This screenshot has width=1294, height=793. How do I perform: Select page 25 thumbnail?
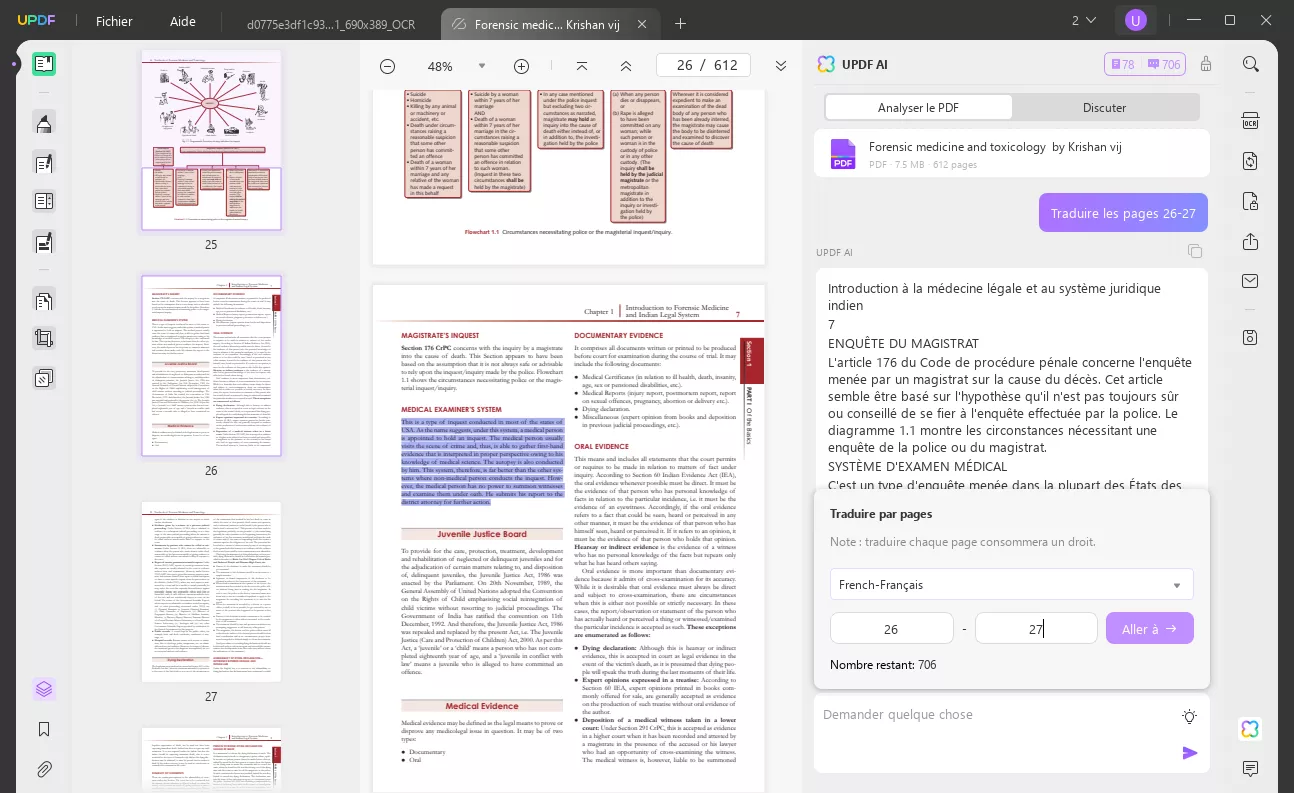click(x=211, y=140)
